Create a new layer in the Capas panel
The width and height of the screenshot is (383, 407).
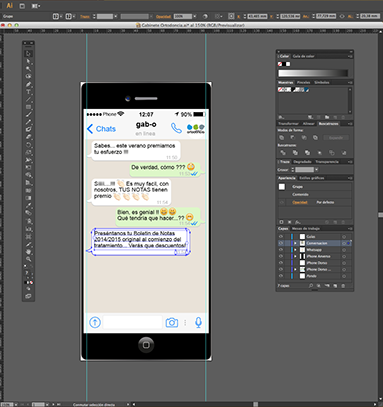point(335,286)
